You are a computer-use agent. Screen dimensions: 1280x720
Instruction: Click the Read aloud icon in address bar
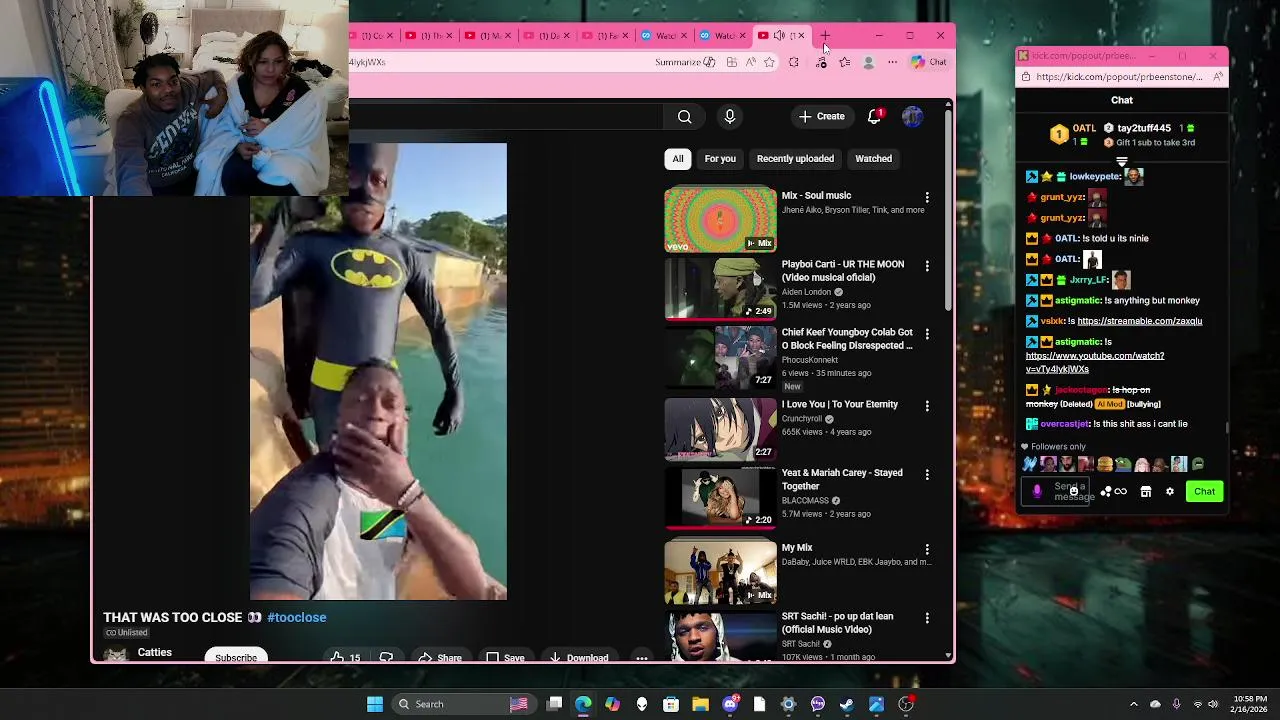pos(750,62)
